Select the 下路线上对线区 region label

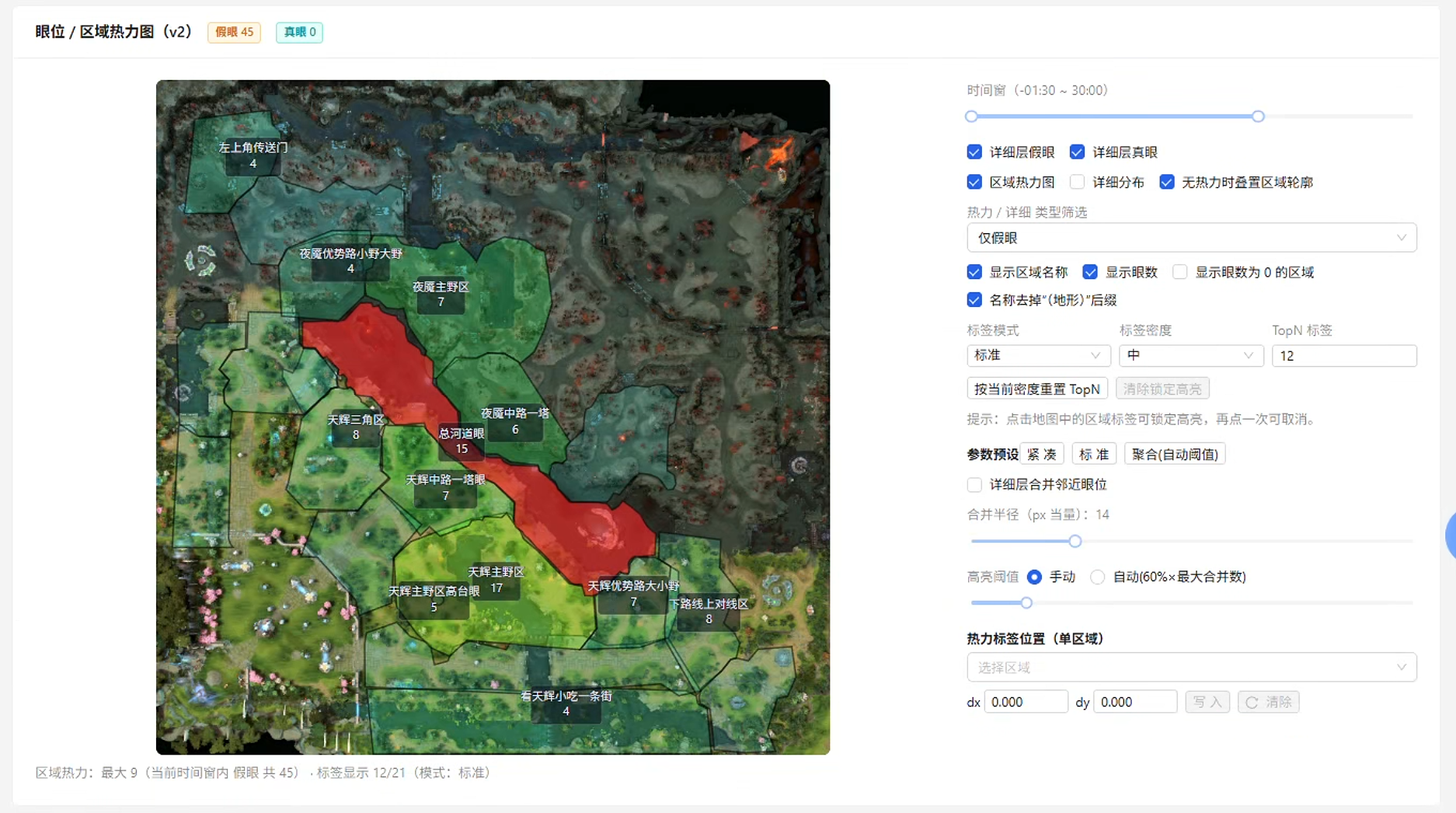pos(709,612)
